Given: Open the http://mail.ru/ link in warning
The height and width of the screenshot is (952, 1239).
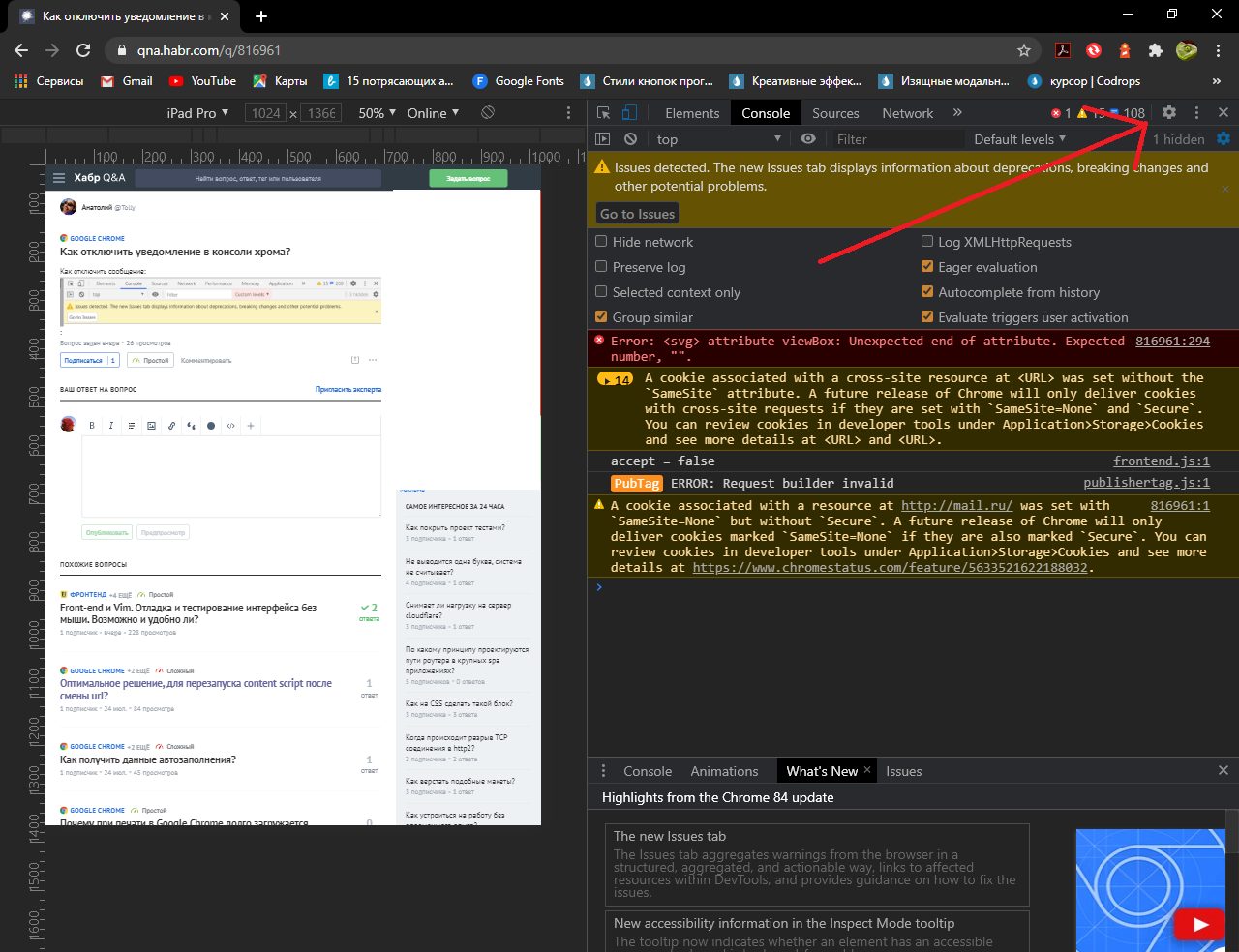Looking at the screenshot, I should click(956, 505).
